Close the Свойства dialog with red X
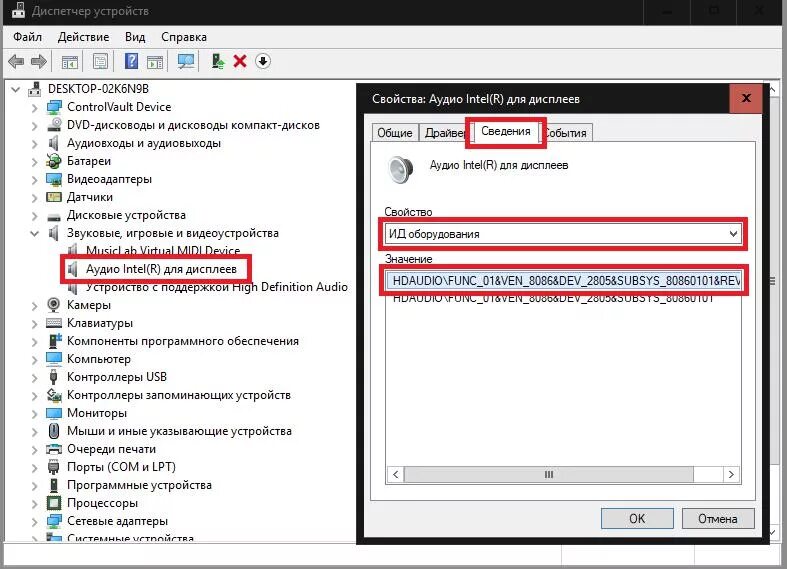The image size is (787, 569). point(746,98)
